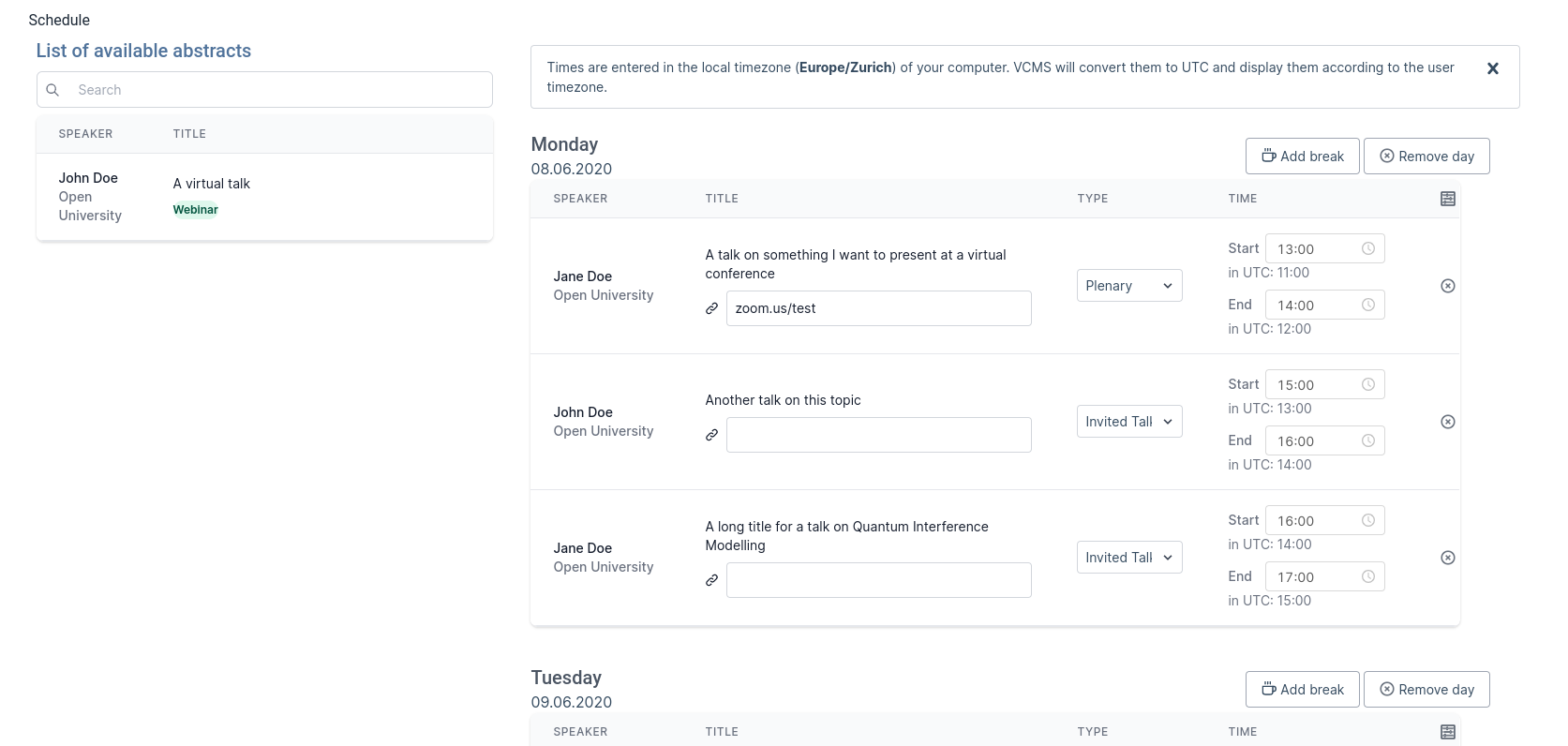Click Monday table calendar icon in header
Image resolution: width=1568 pixels, height=746 pixels.
click(1448, 199)
